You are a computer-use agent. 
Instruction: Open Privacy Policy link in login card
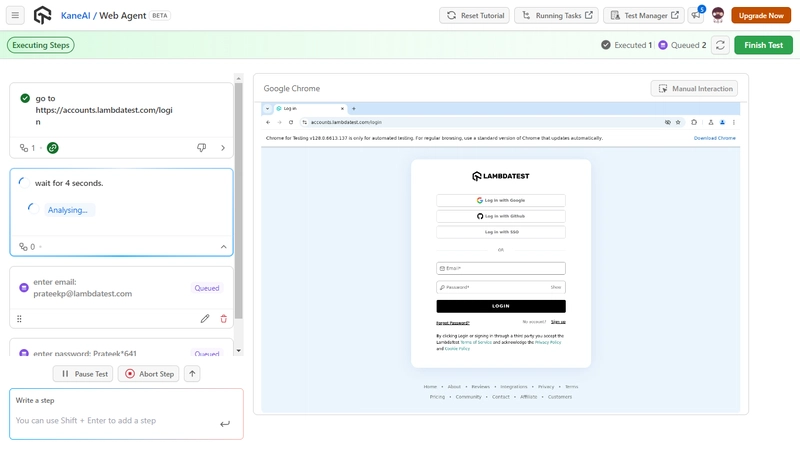(548, 342)
